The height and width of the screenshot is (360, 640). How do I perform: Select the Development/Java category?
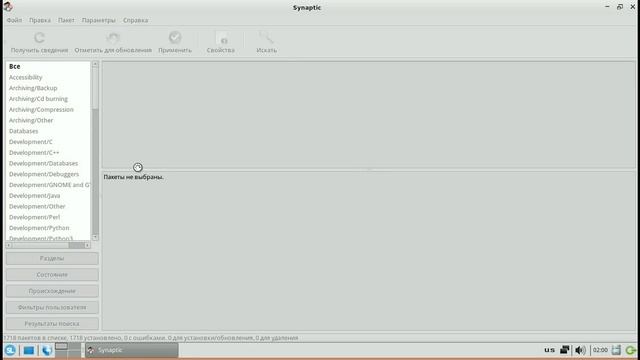(x=48, y=196)
